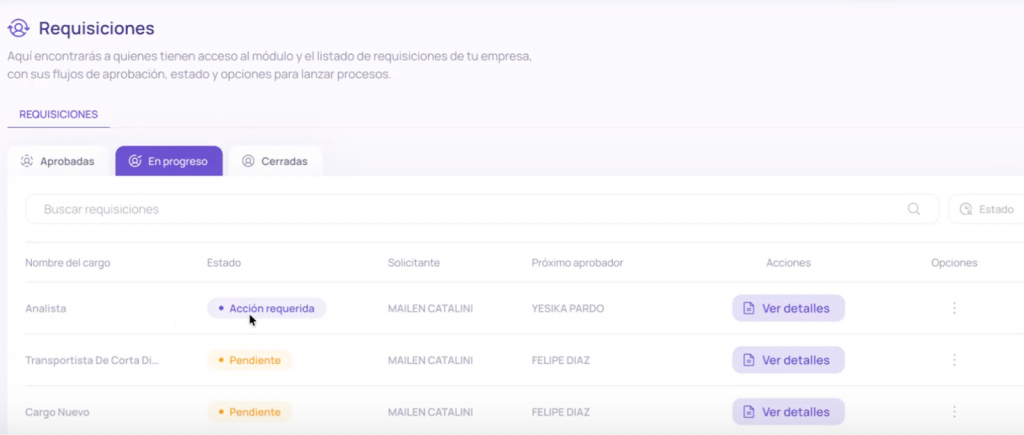Click Ver detalles for Transportista row
The image size is (1024, 435).
(x=788, y=360)
